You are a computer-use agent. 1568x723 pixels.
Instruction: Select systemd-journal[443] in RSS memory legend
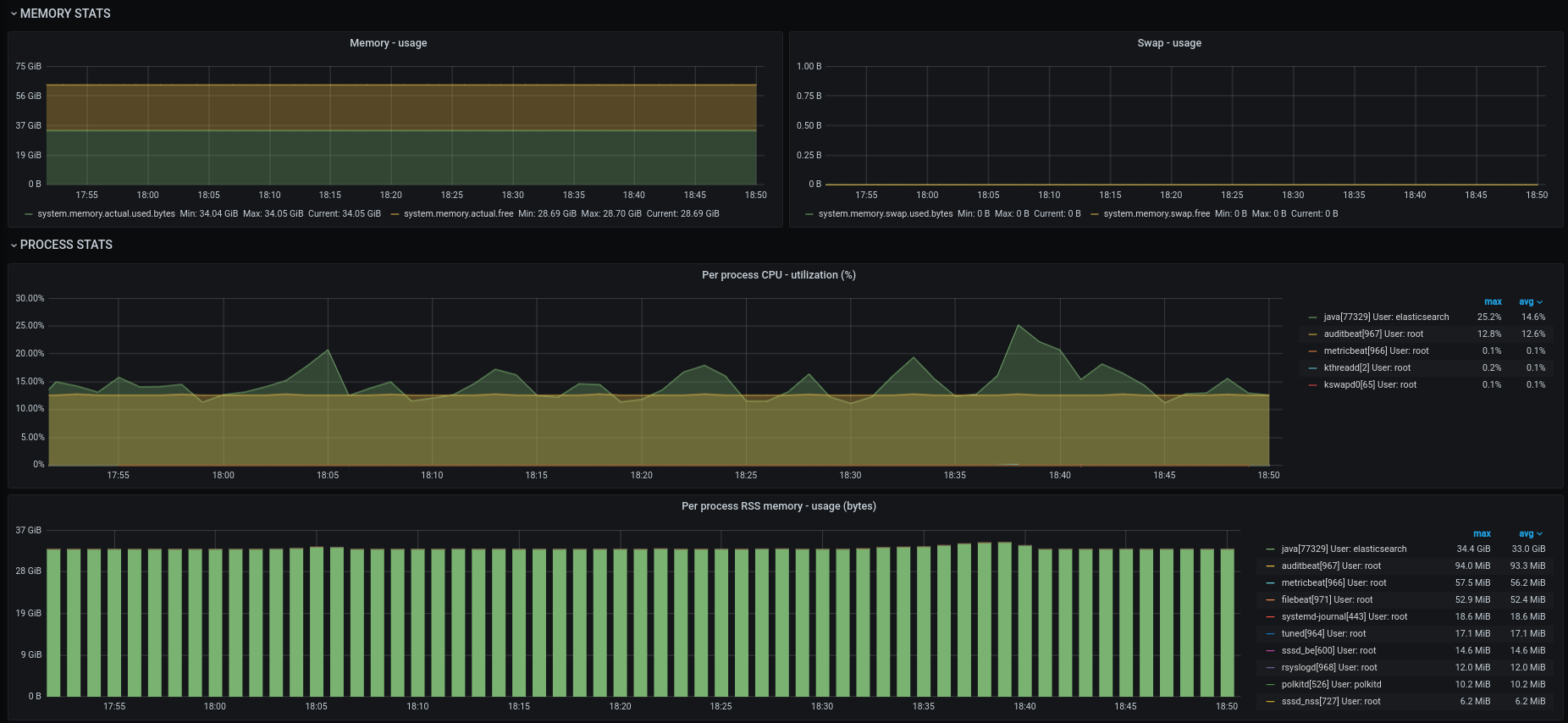pyautogui.click(x=1344, y=616)
